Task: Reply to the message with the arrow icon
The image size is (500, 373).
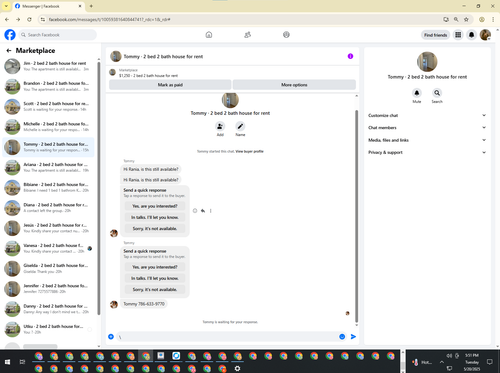Action: click(x=203, y=211)
